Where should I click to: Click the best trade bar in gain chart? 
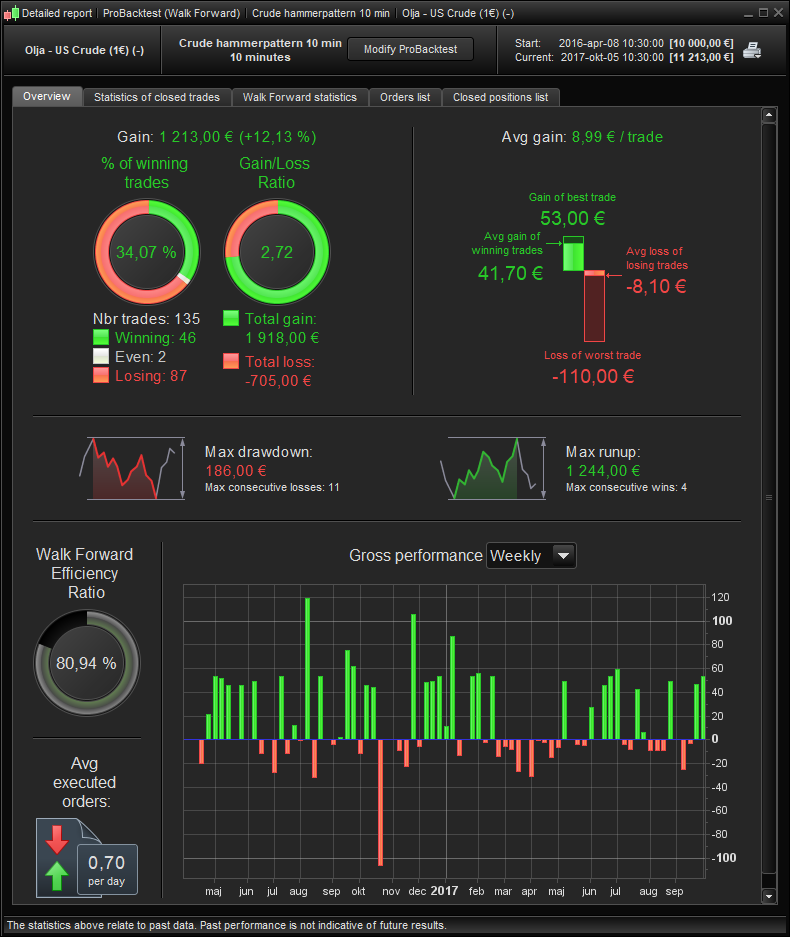574,253
